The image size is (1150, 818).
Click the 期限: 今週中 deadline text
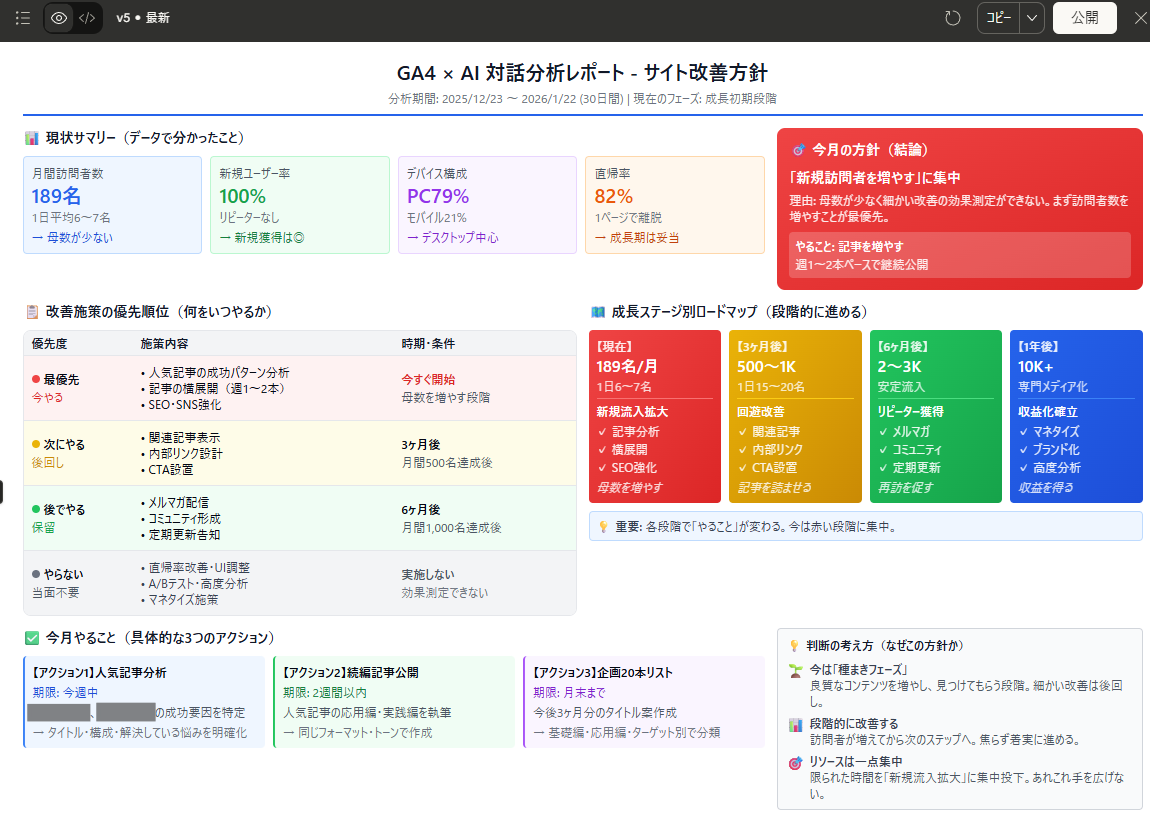point(65,693)
